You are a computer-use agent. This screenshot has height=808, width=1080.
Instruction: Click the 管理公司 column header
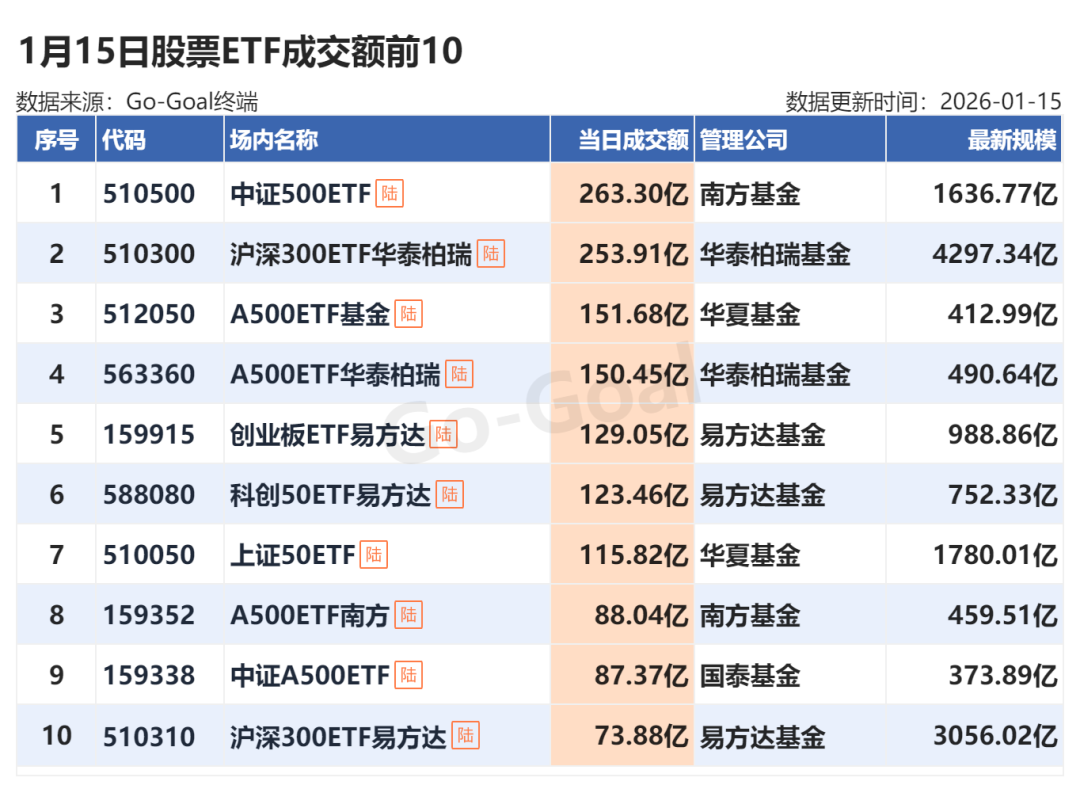(x=790, y=140)
